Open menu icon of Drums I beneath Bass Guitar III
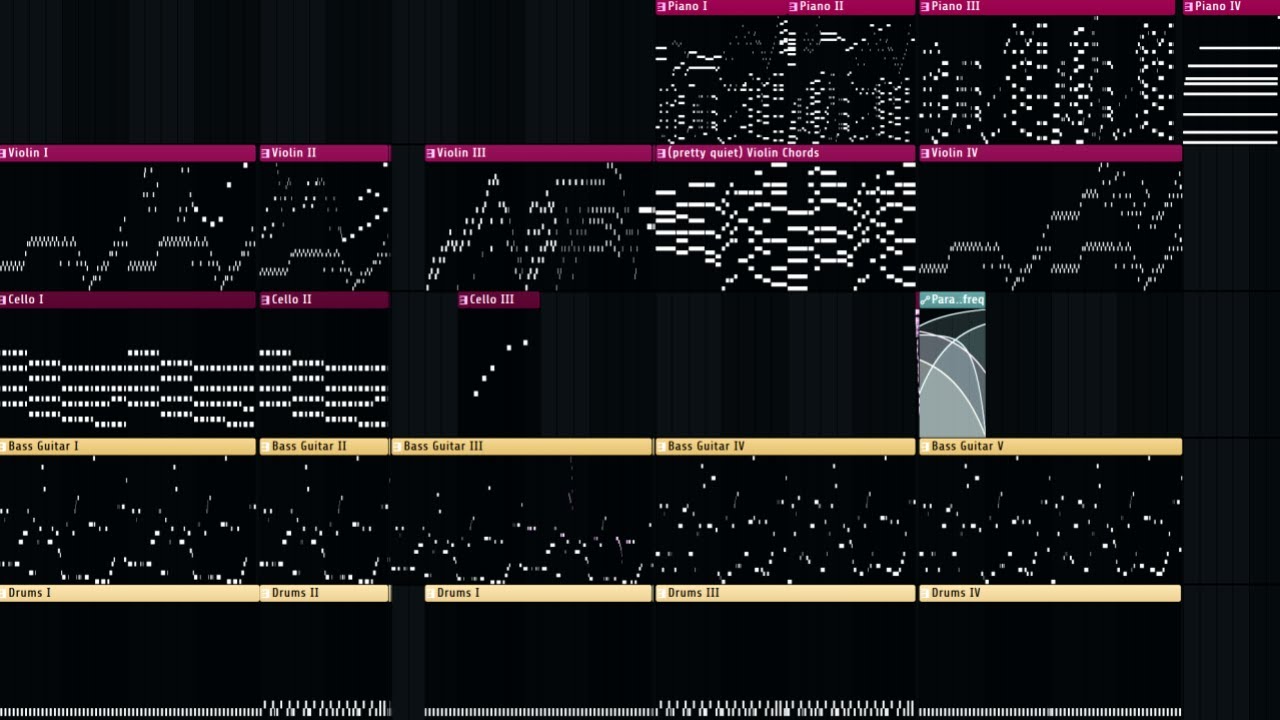This screenshot has height=720, width=1280. [431, 593]
